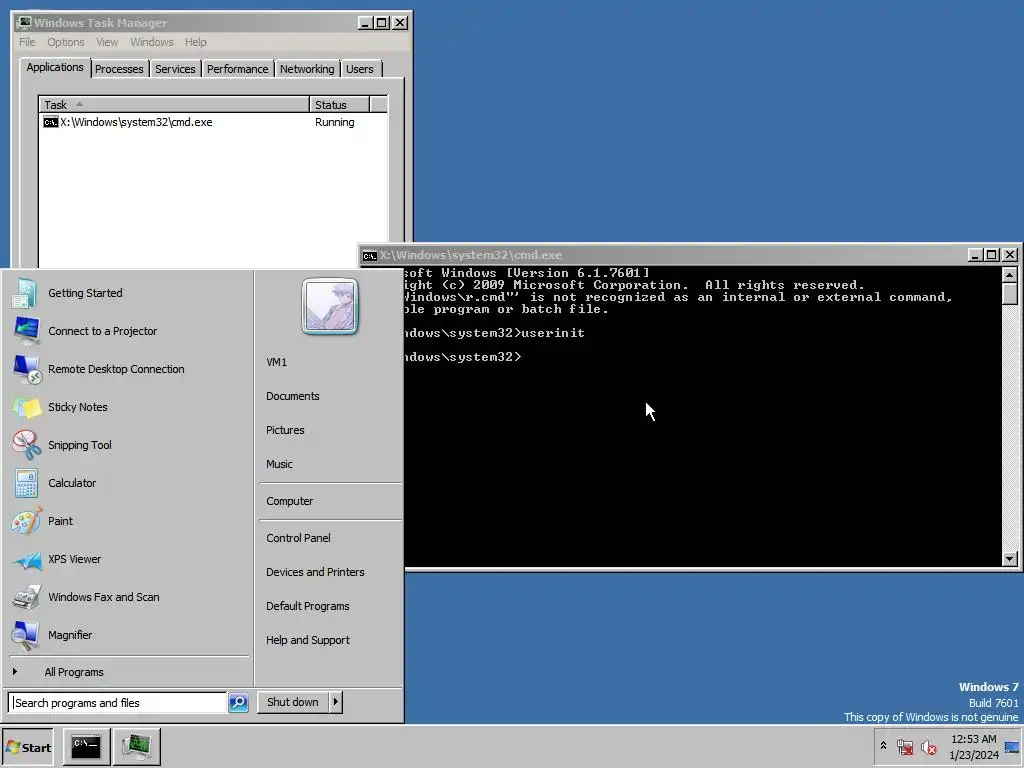1024x768 pixels.
Task: Click the cmd scrollbar thumb
Action: (1010, 293)
